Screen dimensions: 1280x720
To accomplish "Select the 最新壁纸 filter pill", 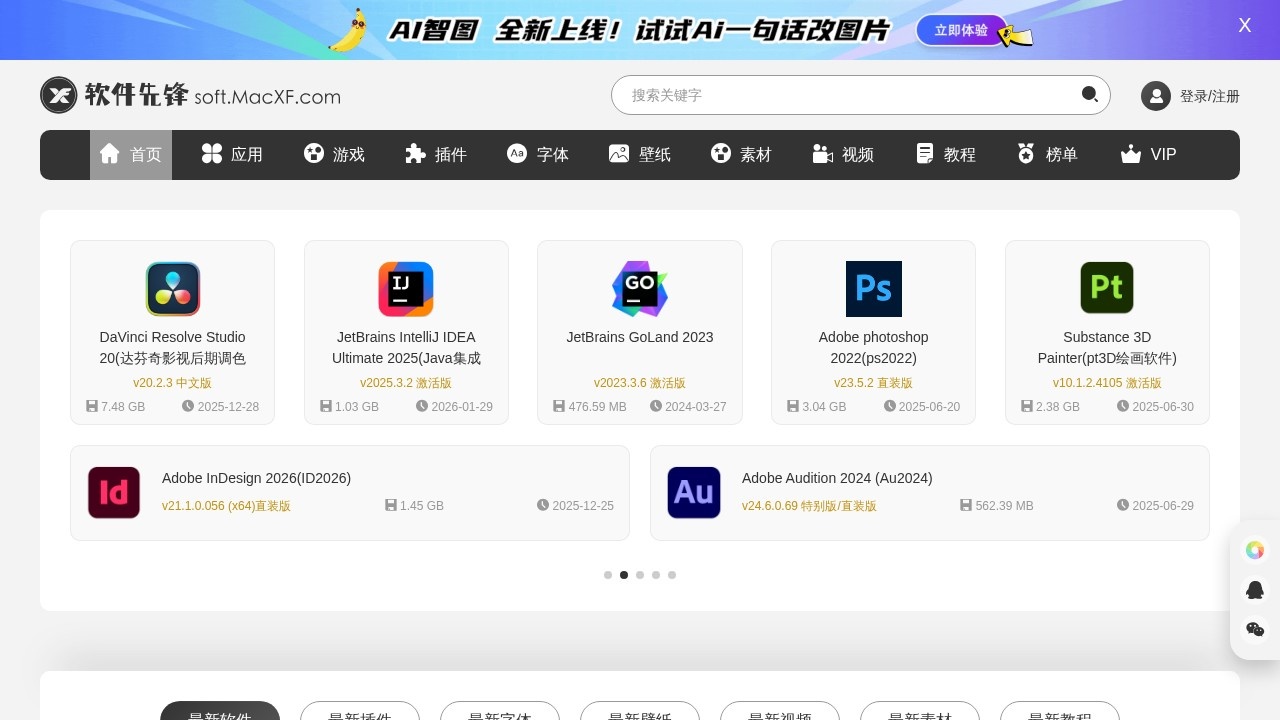I will pos(640,716).
